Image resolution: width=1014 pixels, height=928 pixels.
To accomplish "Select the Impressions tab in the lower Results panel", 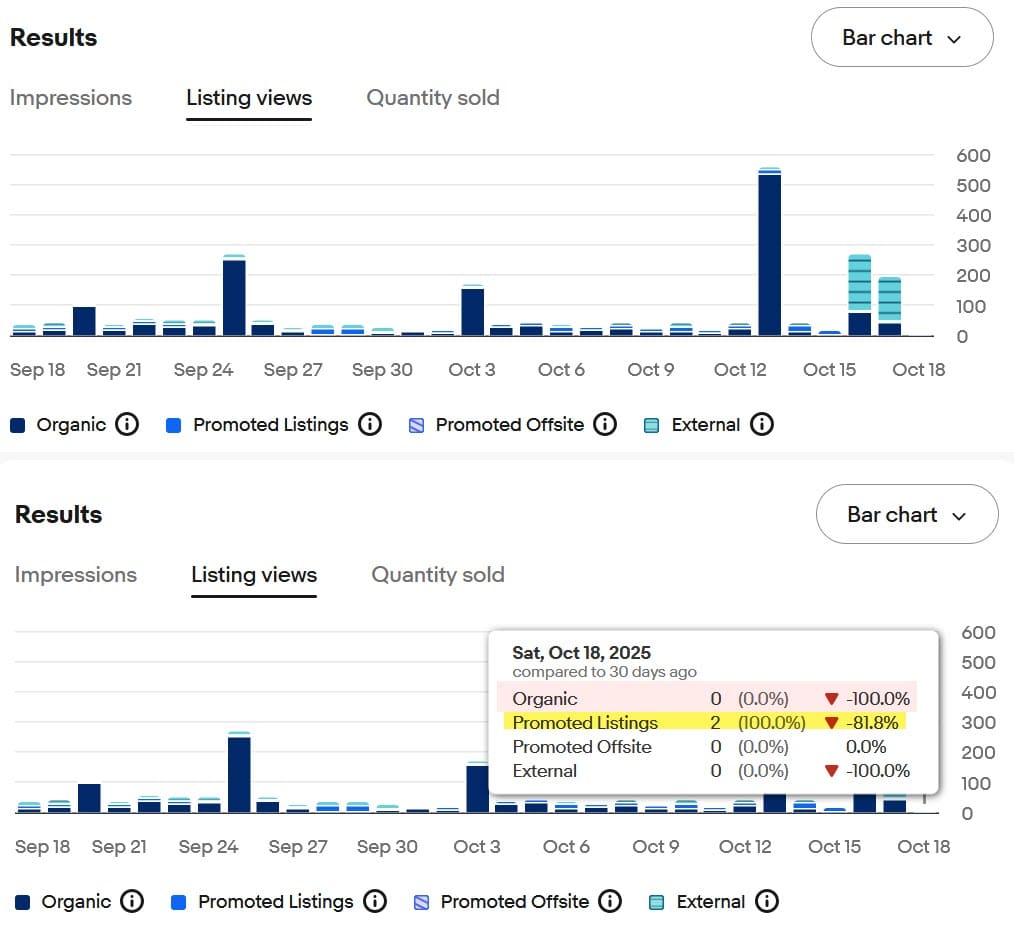I will pyautogui.click(x=76, y=575).
